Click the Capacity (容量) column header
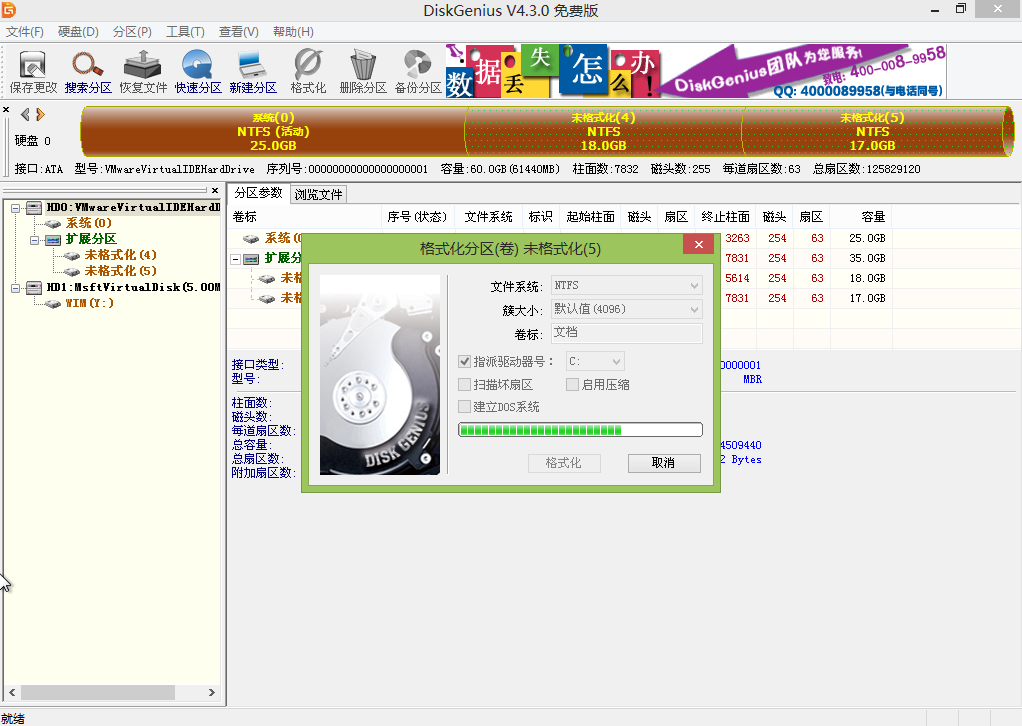 (x=861, y=217)
